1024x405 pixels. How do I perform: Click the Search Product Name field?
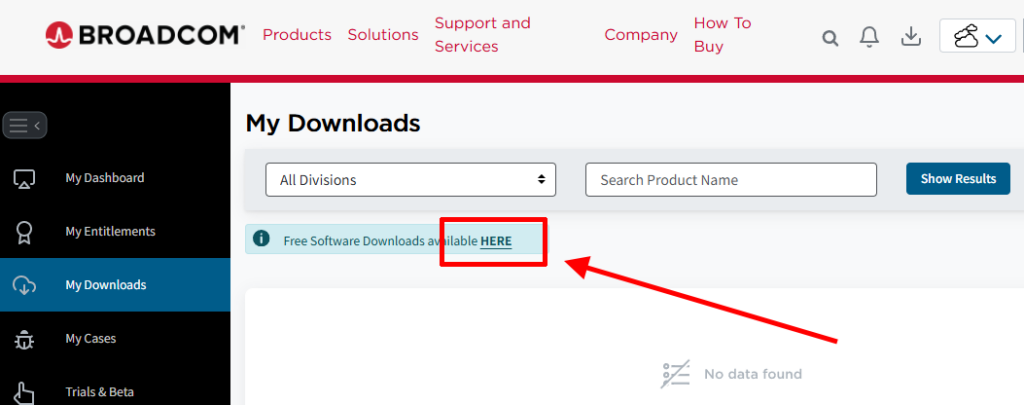731,180
